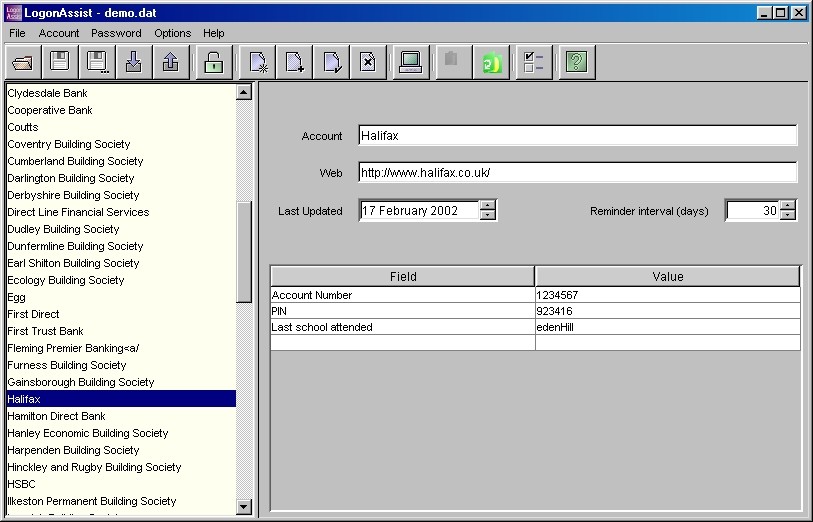Click the Last Updated date field

(419, 211)
